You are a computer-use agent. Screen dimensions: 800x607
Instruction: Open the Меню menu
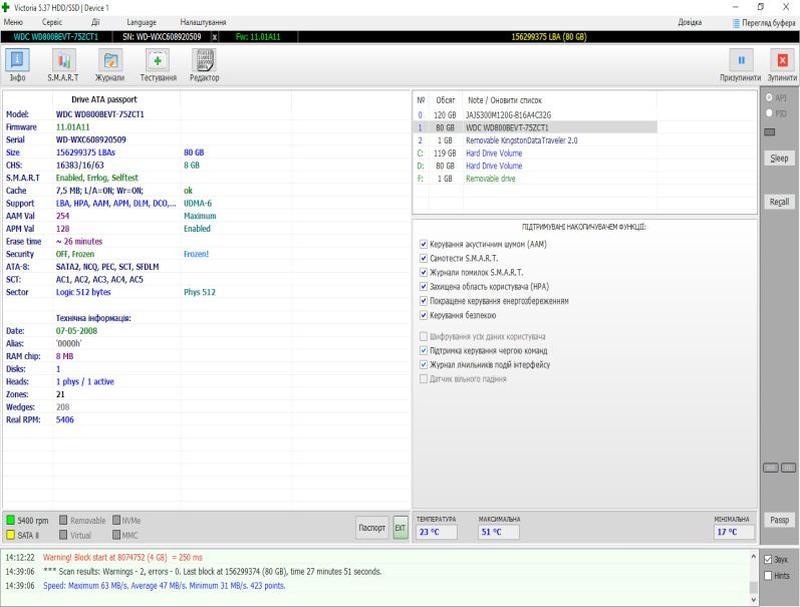[x=14, y=22]
